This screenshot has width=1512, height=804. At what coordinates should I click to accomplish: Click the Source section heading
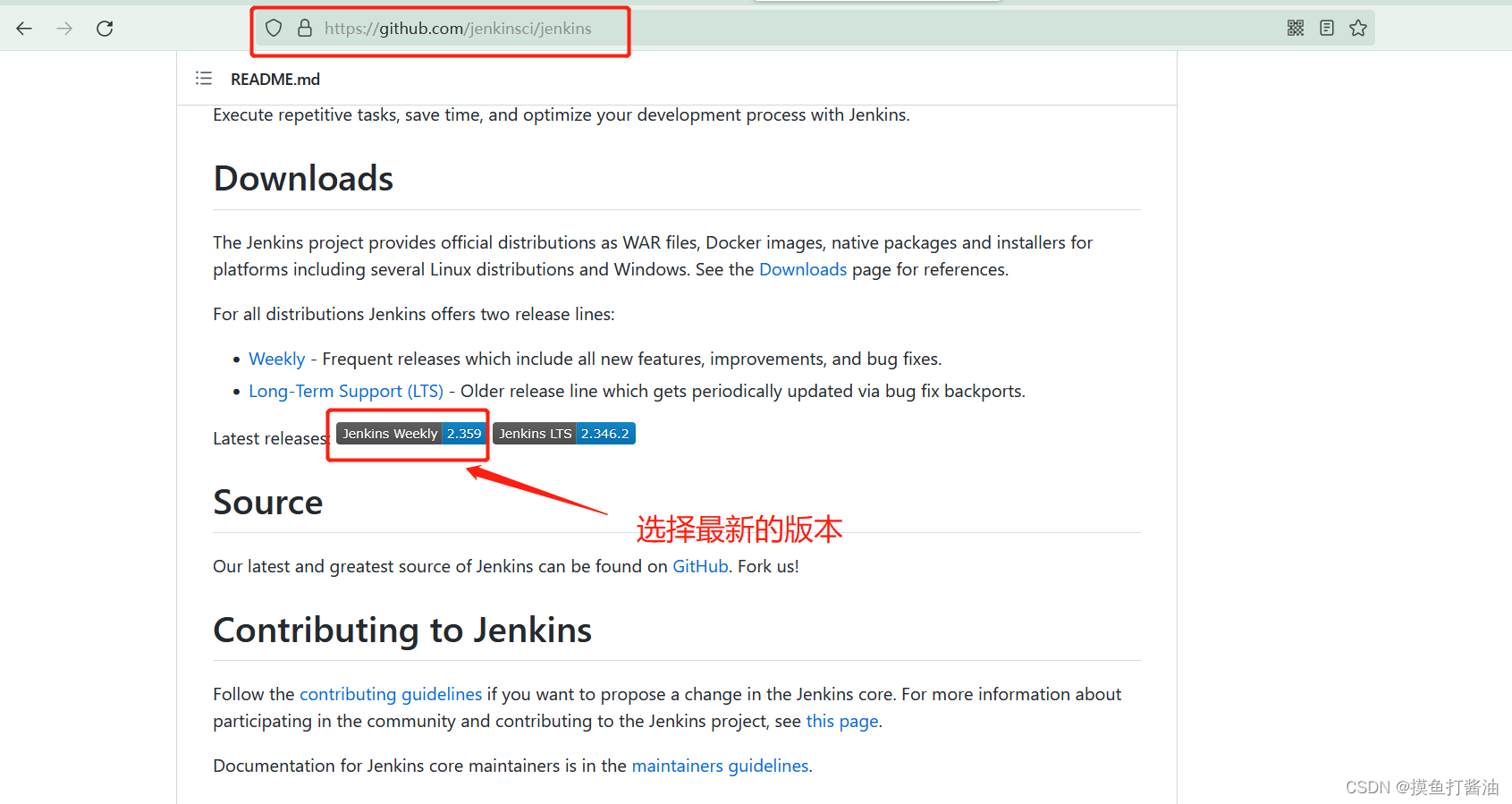click(268, 502)
